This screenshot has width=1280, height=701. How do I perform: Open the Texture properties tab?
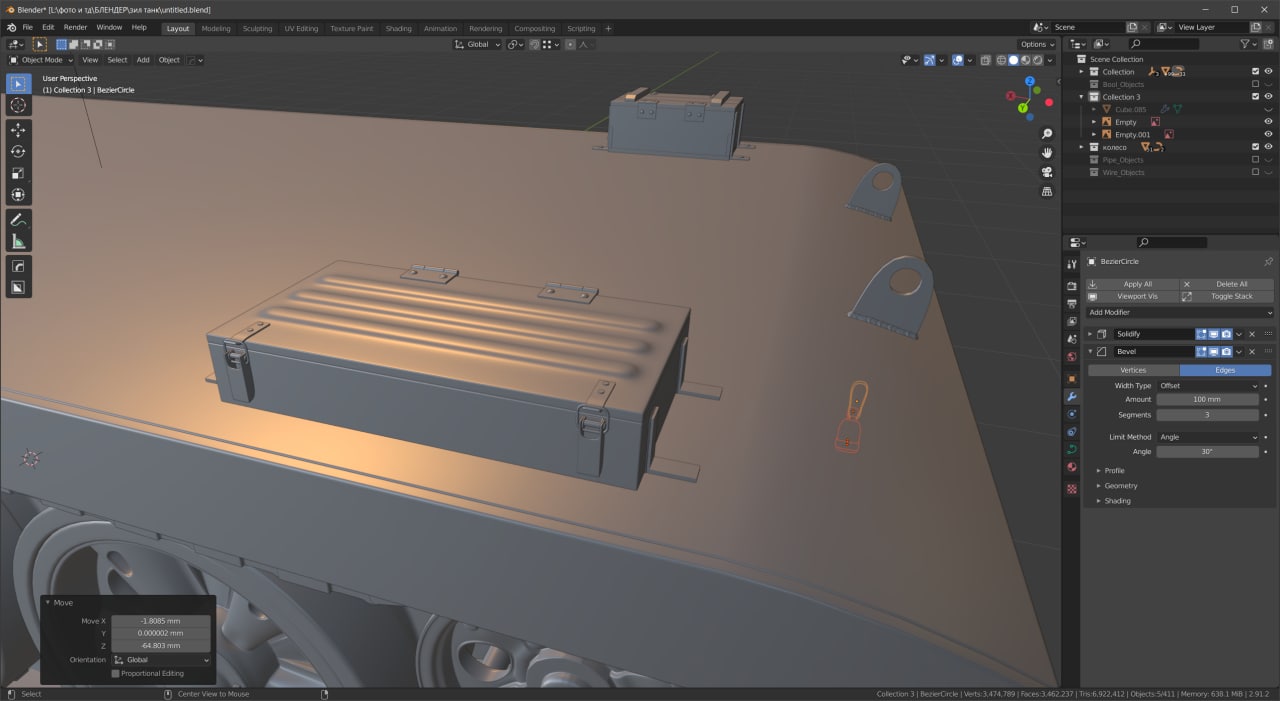(1072, 489)
